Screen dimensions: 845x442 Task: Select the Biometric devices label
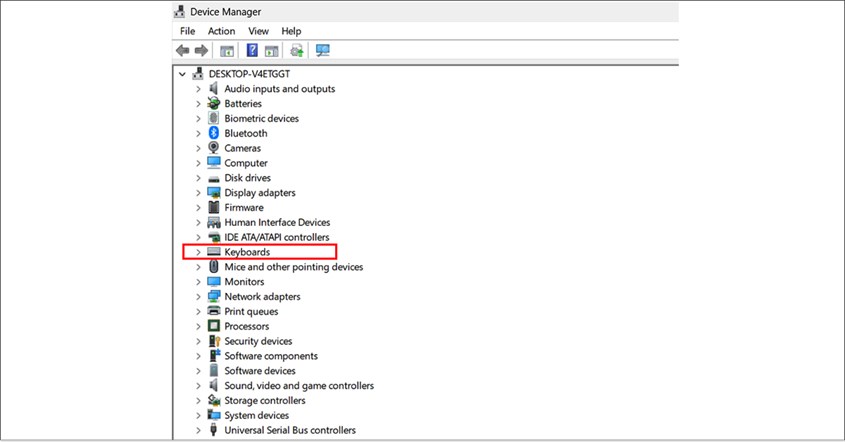pyautogui.click(x=261, y=118)
